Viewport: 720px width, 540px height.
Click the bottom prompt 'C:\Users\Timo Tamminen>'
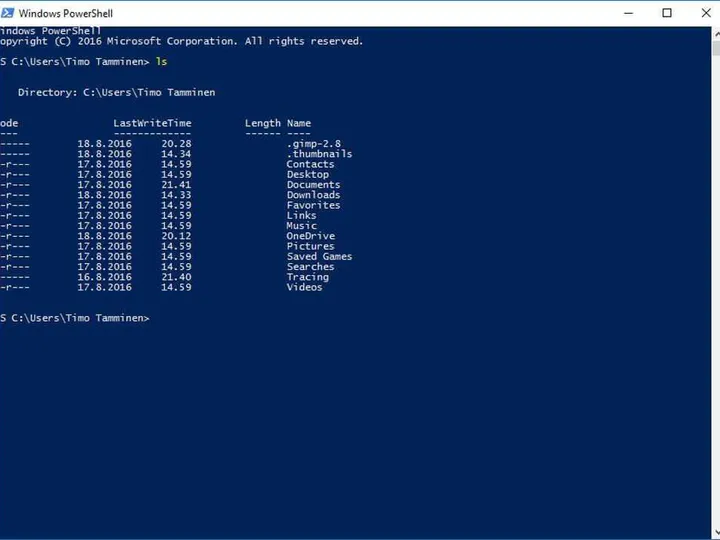pyautogui.click(x=80, y=318)
